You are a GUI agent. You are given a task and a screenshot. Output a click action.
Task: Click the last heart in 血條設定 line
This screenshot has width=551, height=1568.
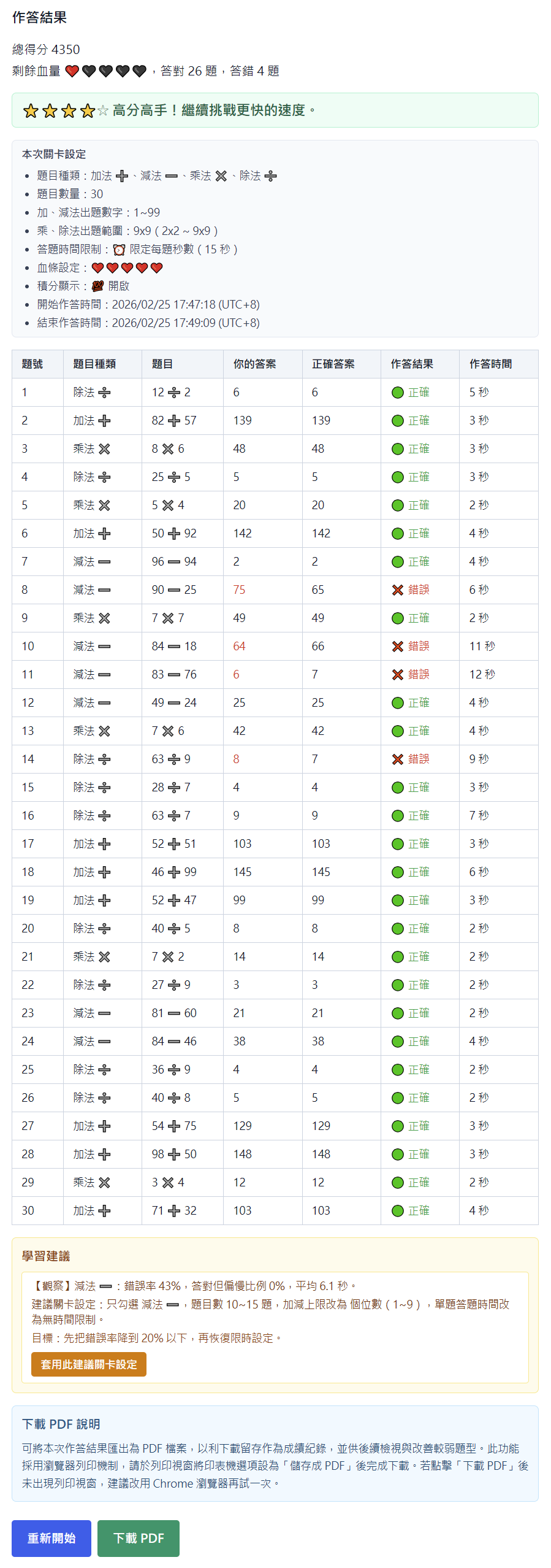pyautogui.click(x=157, y=268)
